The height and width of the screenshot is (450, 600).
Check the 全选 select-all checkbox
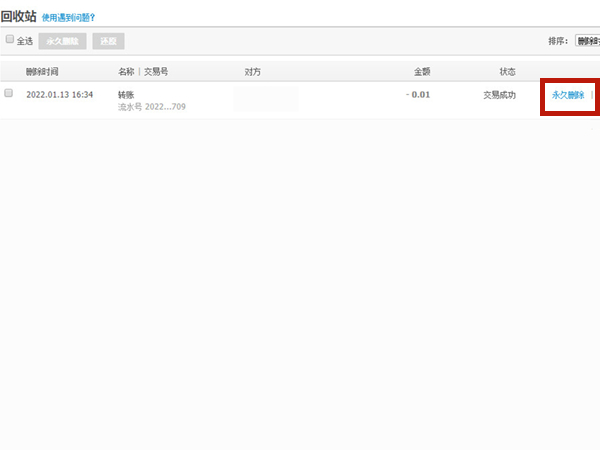click(x=10, y=40)
